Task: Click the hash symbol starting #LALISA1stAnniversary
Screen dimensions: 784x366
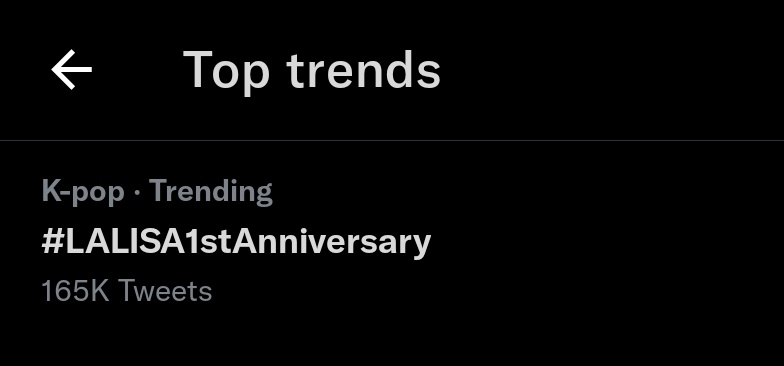Action: [x=53, y=242]
